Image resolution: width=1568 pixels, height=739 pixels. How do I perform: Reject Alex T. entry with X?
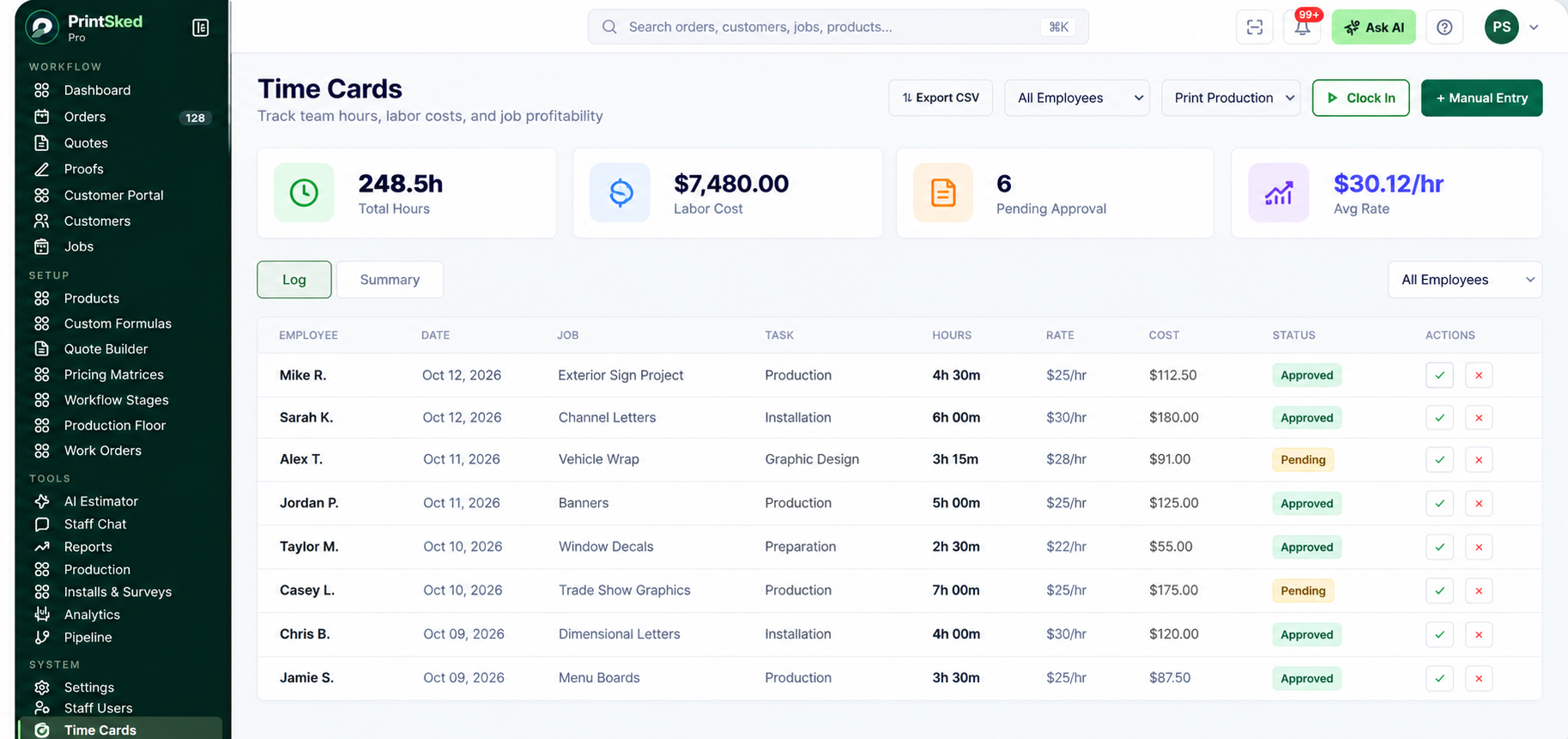1479,460
